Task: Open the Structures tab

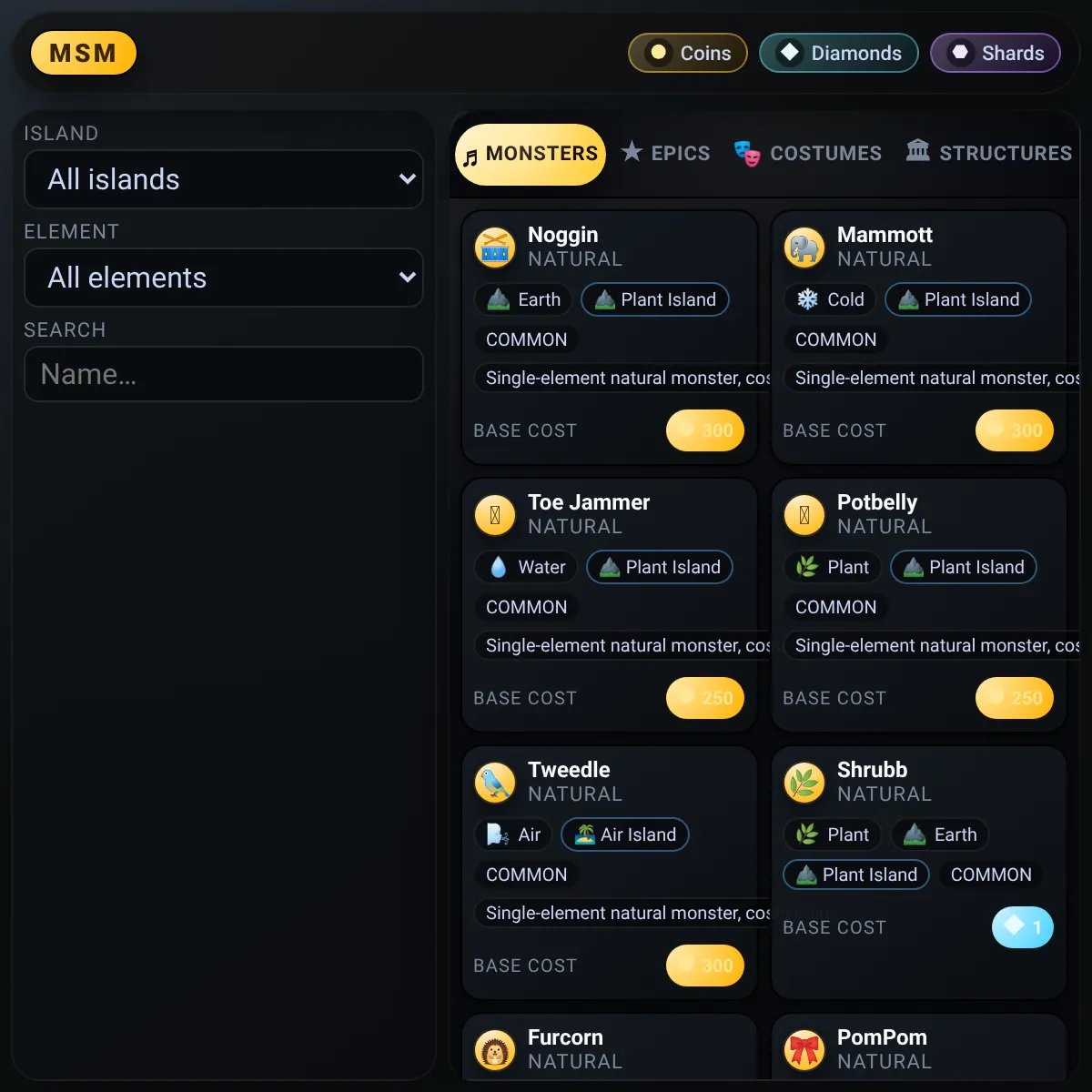Action: coord(989,153)
